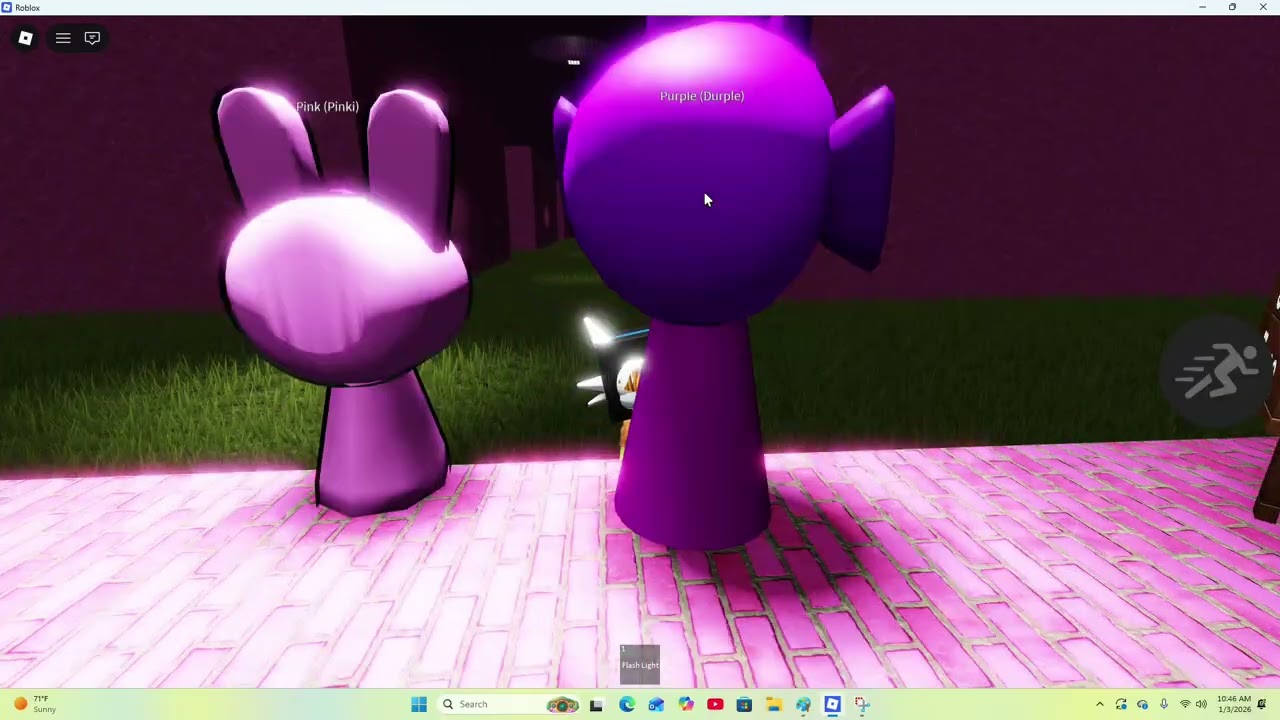Open the Windows Start menu

click(419, 704)
